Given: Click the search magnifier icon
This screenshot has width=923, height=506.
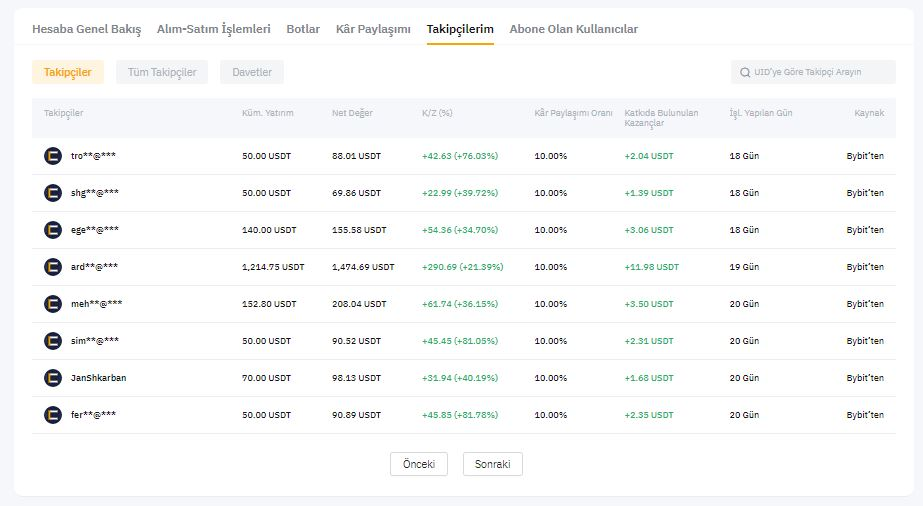Looking at the screenshot, I should click(x=745, y=72).
